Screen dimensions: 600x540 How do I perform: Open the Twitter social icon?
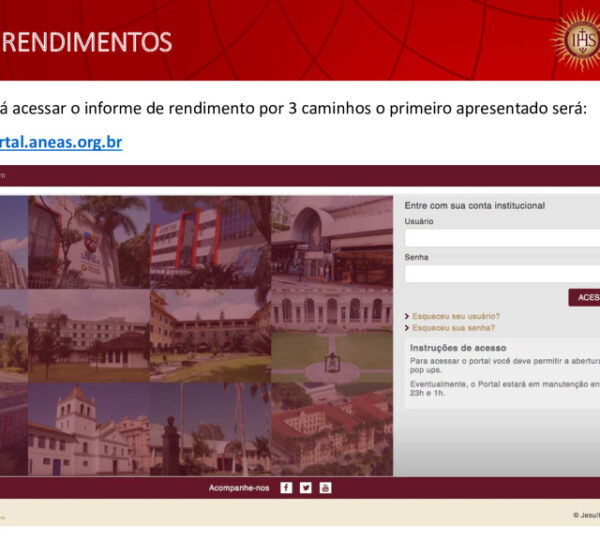coord(306,487)
